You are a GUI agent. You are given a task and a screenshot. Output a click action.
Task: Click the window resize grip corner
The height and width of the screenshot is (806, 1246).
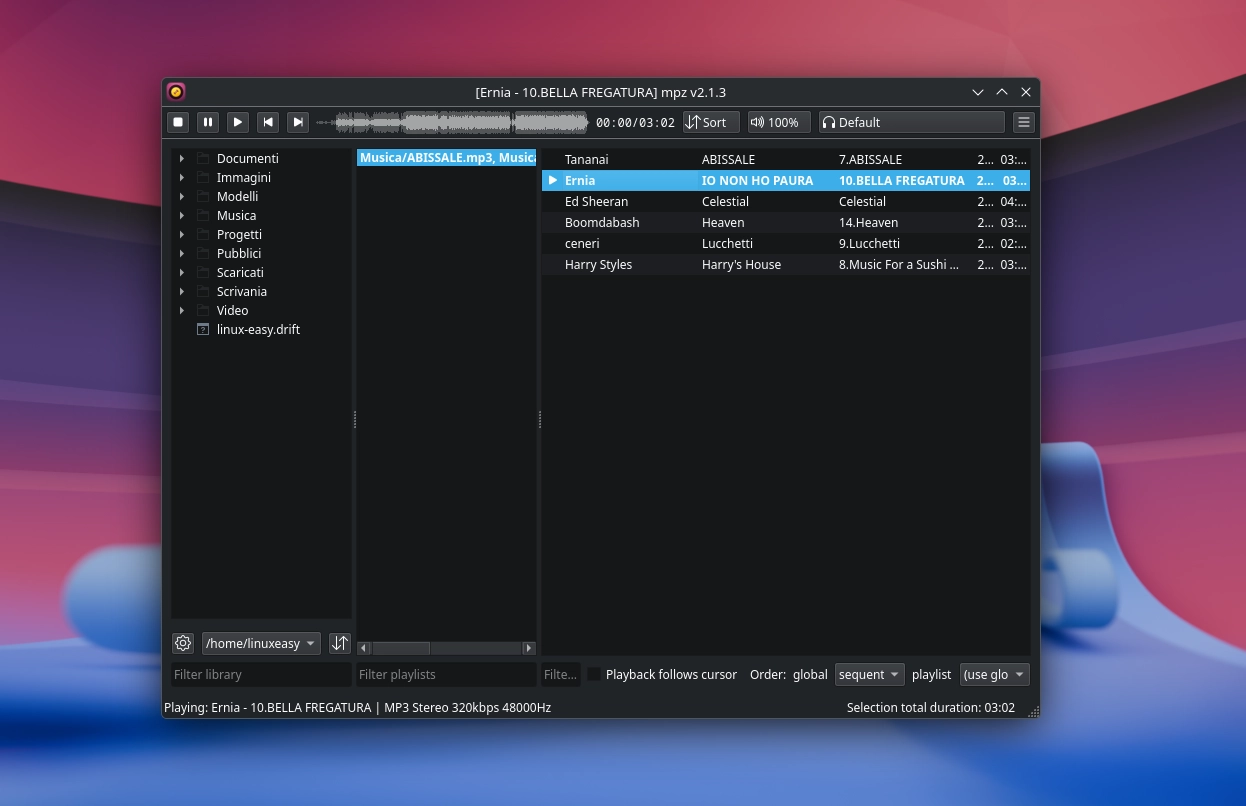click(x=1034, y=712)
